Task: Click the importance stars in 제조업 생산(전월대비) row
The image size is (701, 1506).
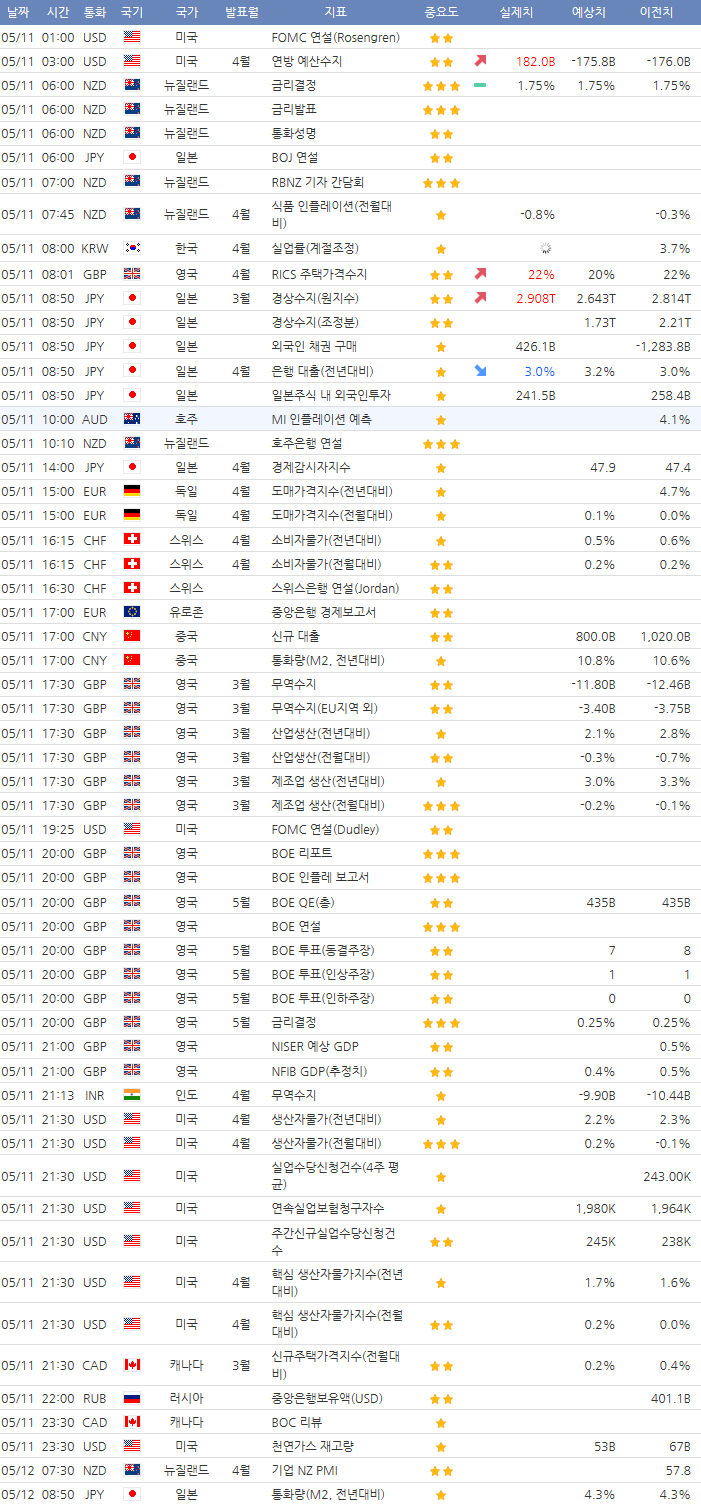Action: 441,805
